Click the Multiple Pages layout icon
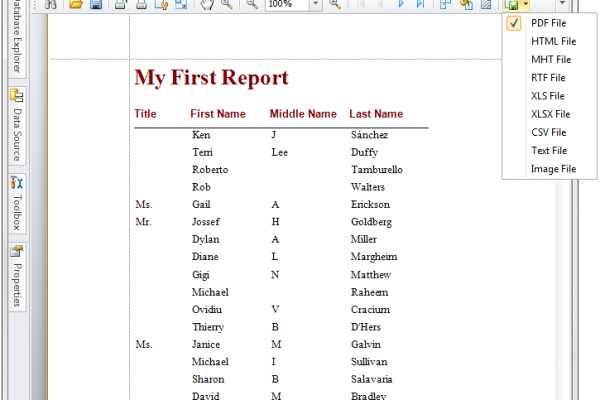The image size is (600, 400). 445,4
